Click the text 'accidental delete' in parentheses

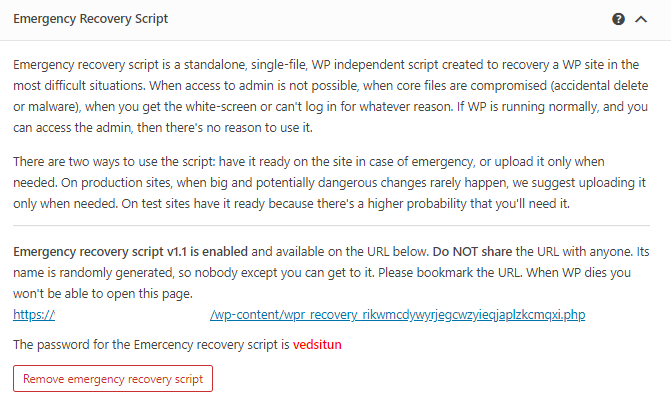coord(601,86)
